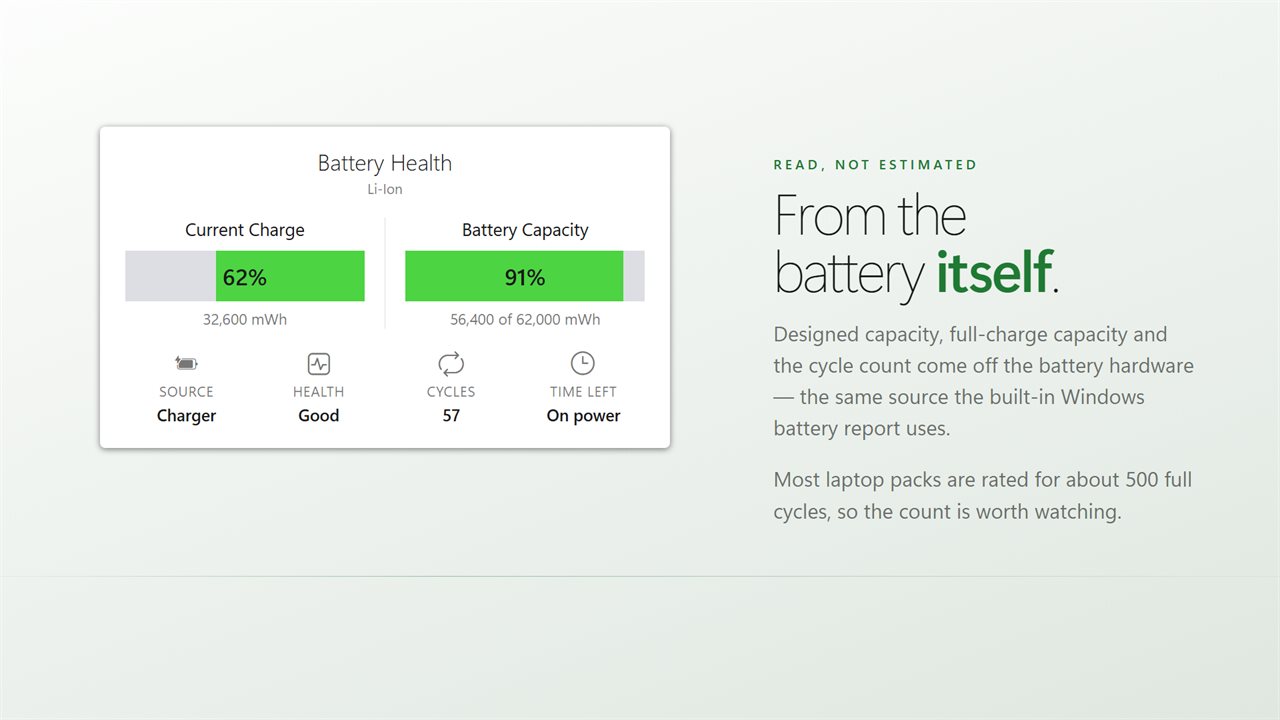The height and width of the screenshot is (720, 1280).
Task: Click the "32,600 mWh" value
Action: [245, 320]
